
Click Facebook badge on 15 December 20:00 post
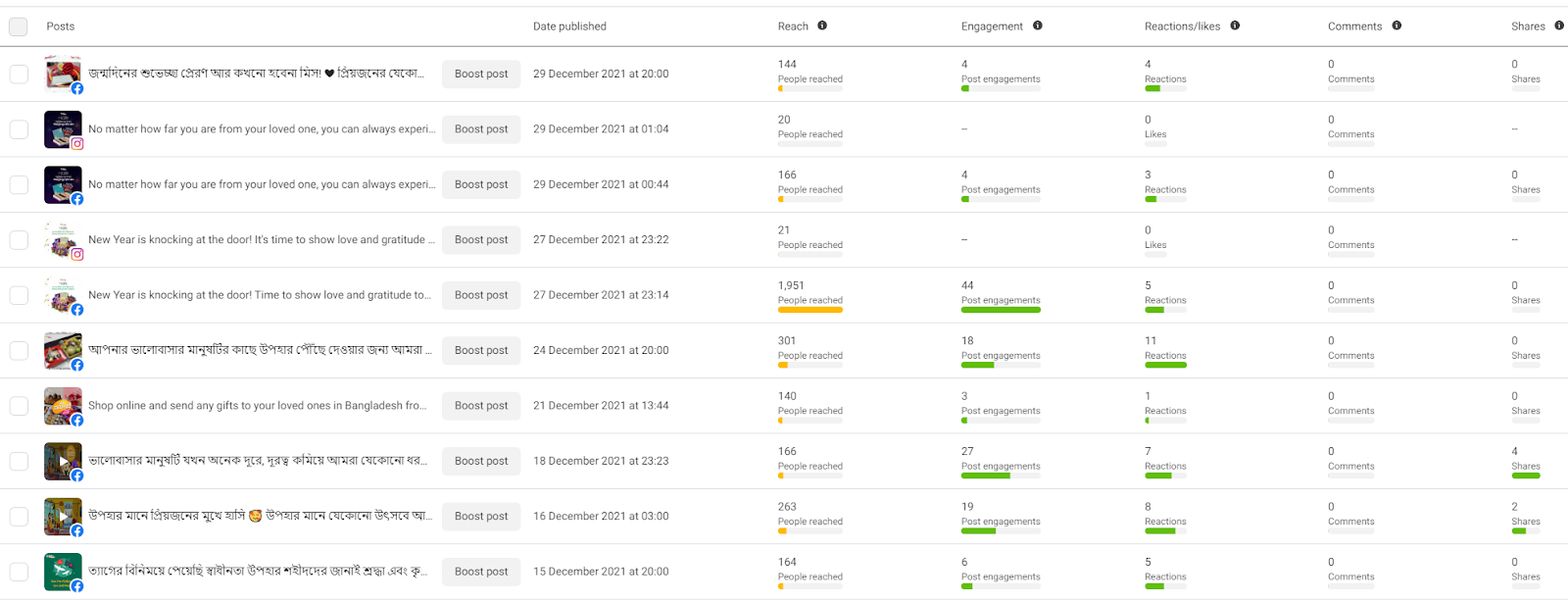(x=77, y=586)
